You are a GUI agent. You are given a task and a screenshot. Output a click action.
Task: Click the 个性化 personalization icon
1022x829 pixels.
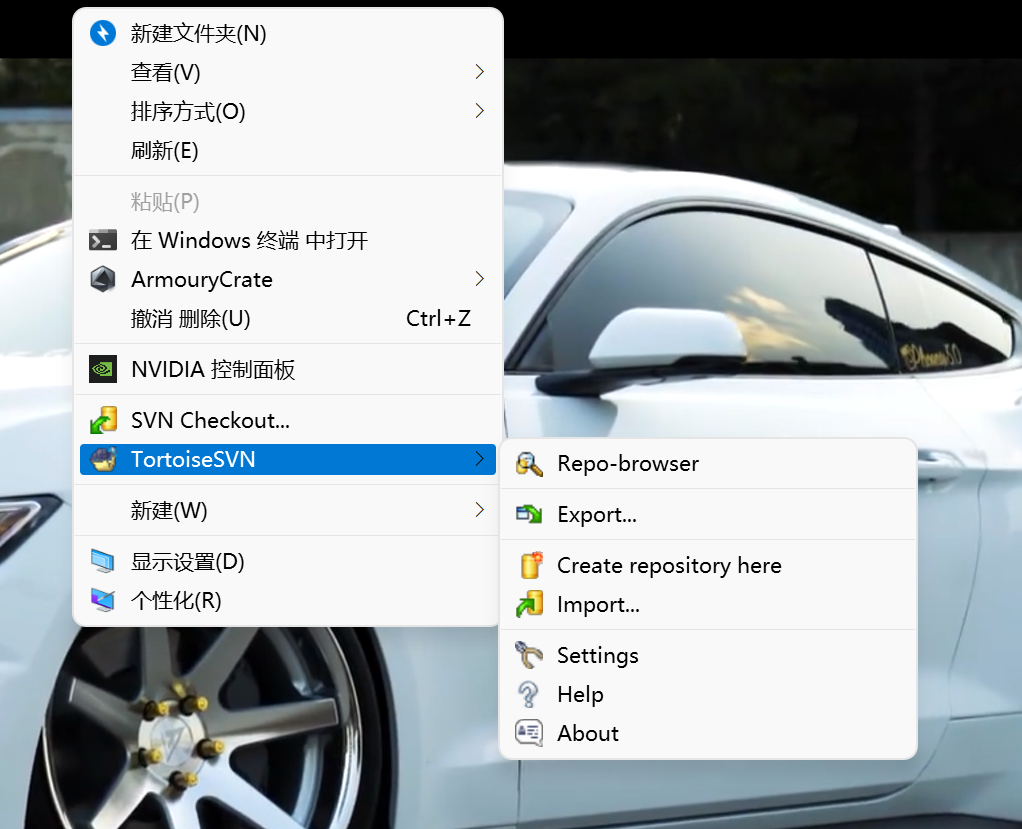click(x=103, y=600)
